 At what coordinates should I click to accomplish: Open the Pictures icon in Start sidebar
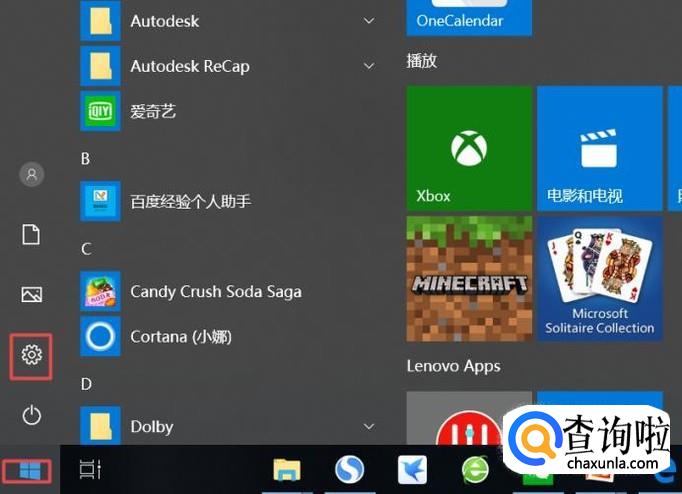pyautogui.click(x=32, y=294)
